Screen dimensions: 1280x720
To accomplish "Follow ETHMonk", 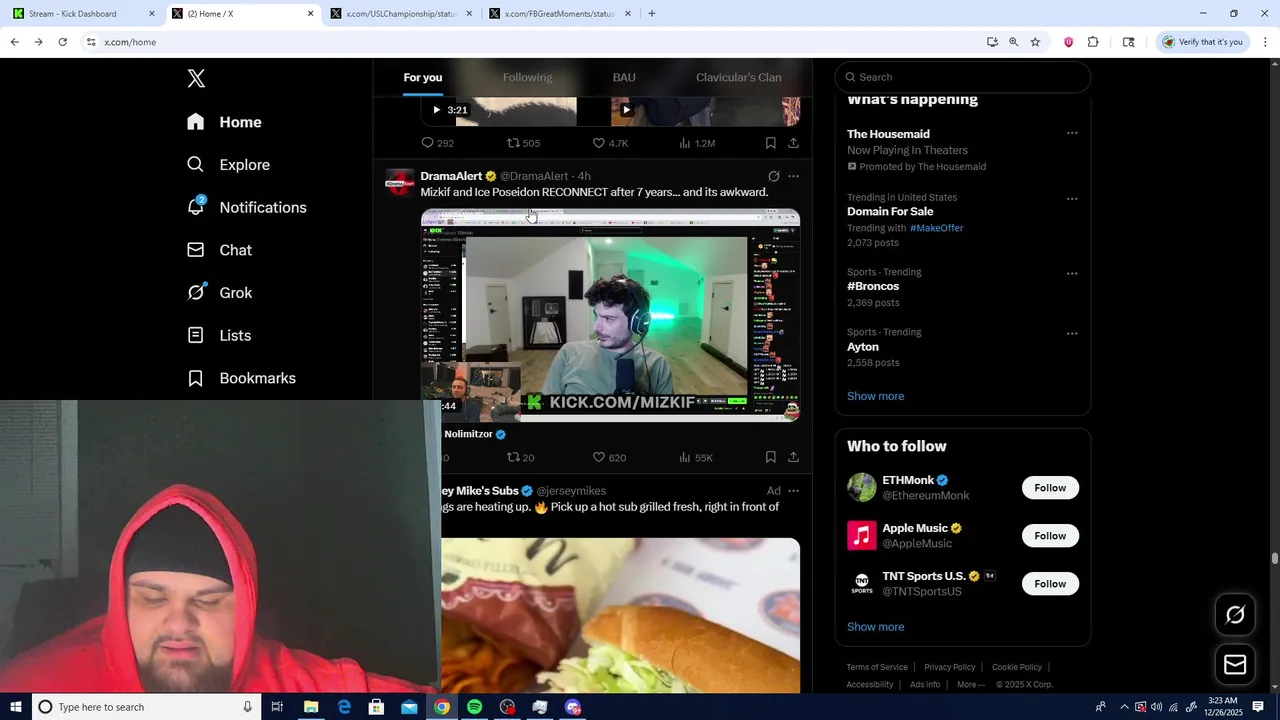I will coord(1050,488).
